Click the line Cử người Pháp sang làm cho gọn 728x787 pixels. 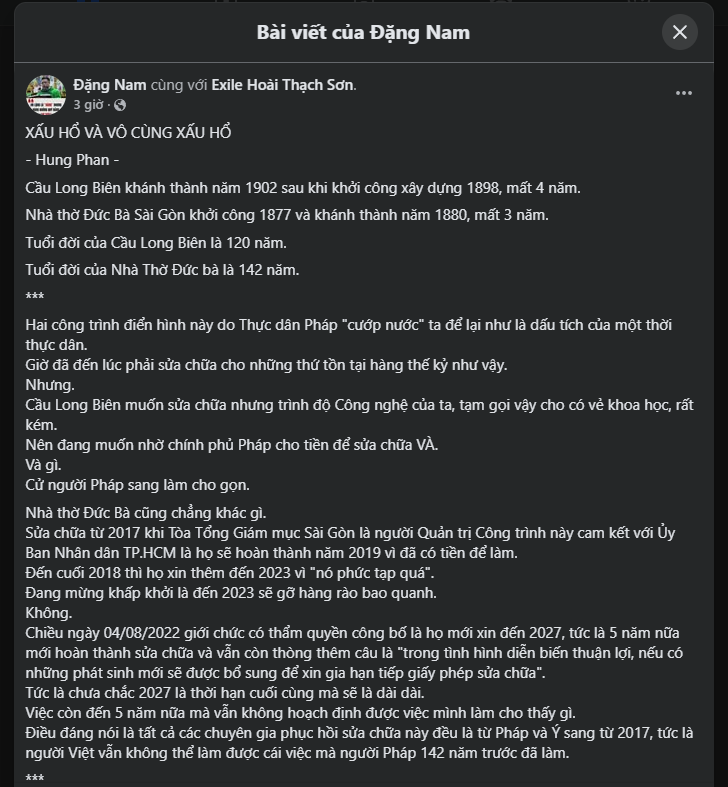tap(137, 485)
